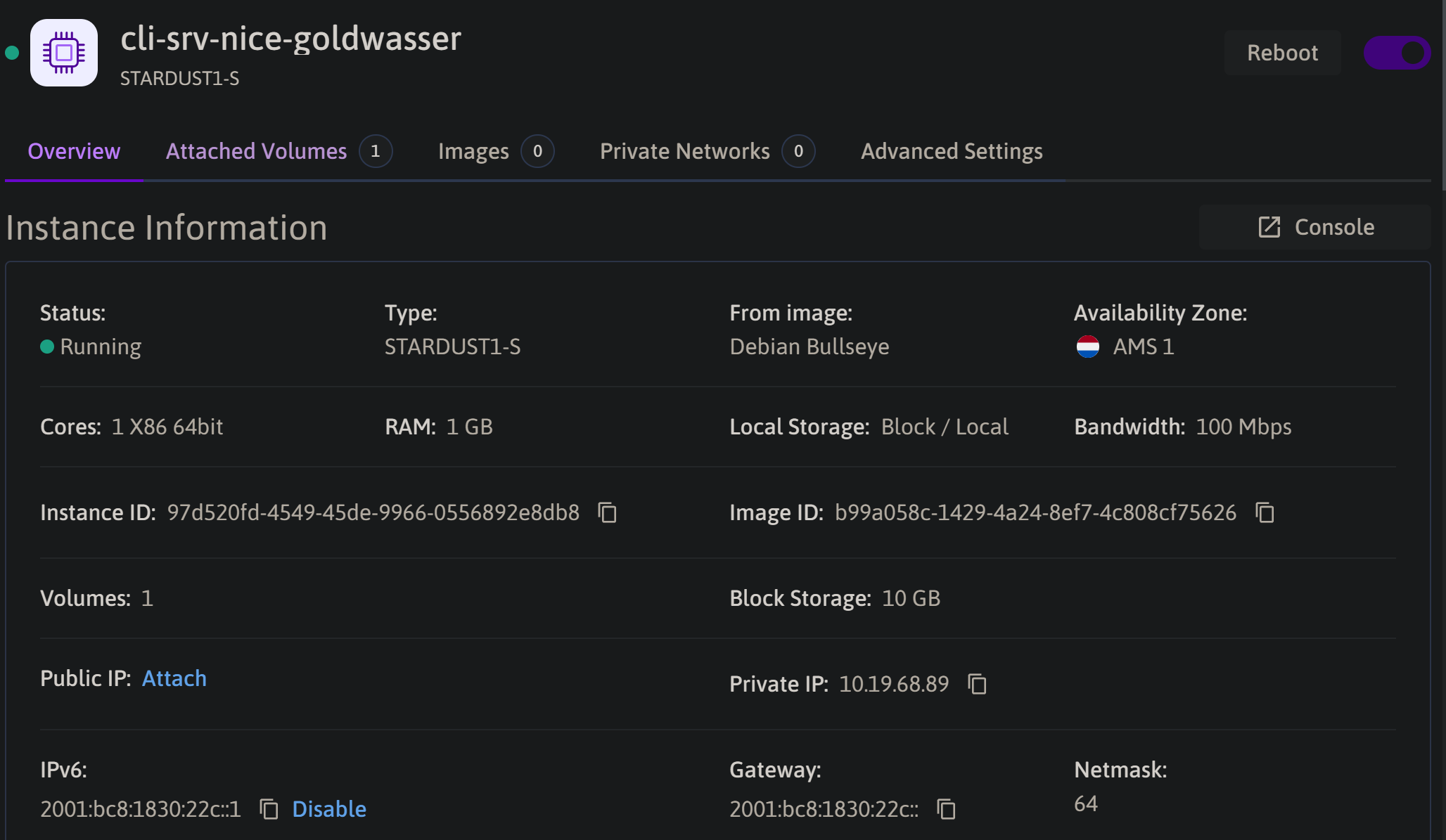Click Attach link for Public IP

click(x=174, y=678)
